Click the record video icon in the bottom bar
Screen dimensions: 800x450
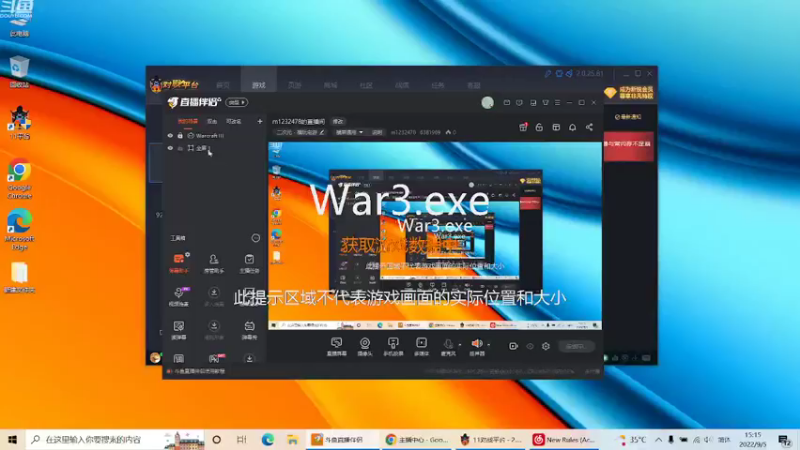513,346
